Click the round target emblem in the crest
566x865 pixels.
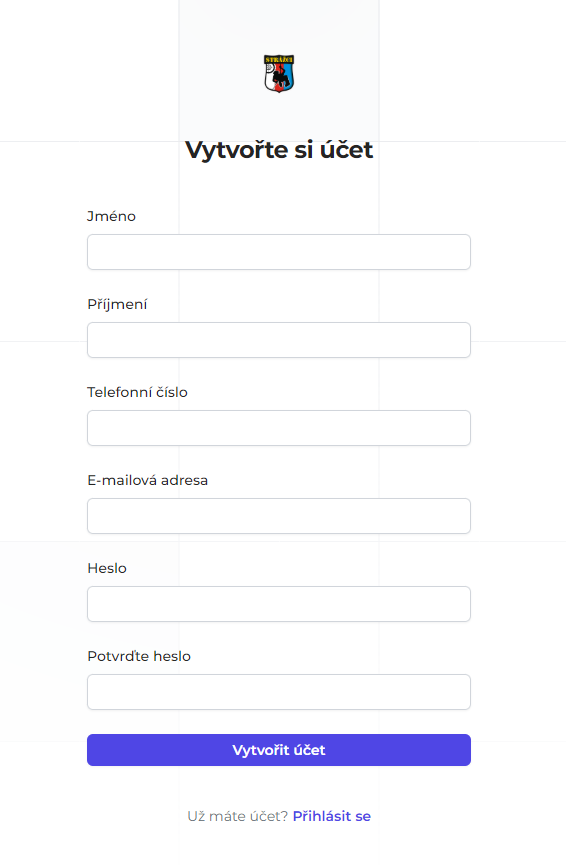pyautogui.click(x=269, y=68)
